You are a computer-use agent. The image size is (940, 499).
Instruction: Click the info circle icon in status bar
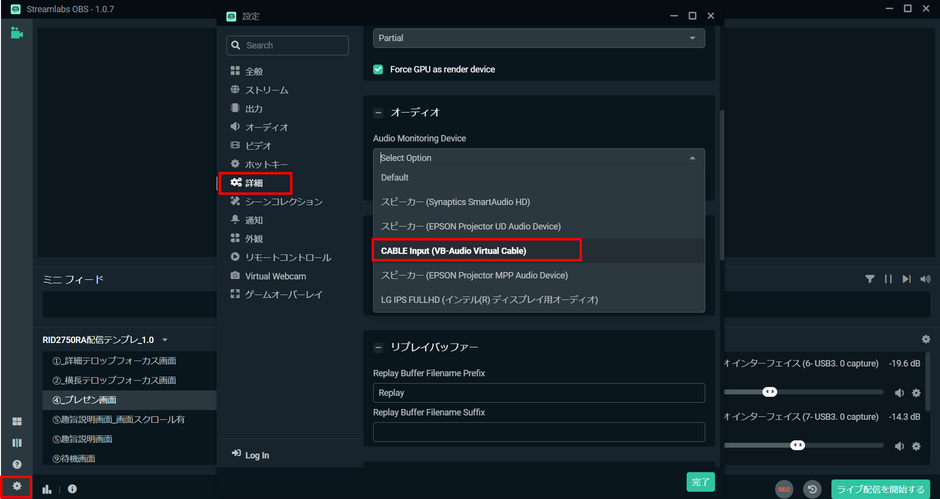72,489
